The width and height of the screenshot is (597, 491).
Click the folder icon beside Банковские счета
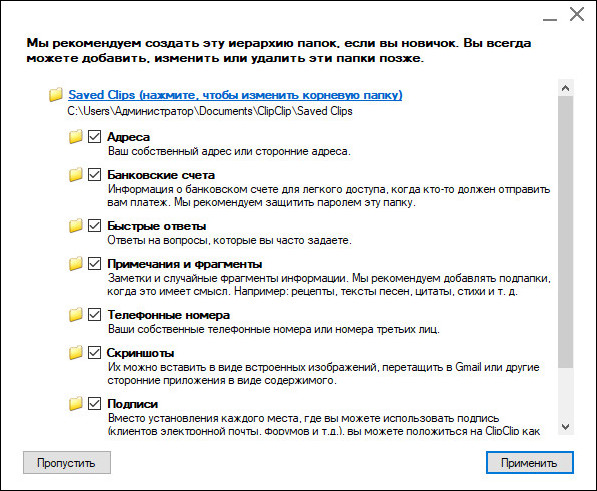tap(75, 174)
